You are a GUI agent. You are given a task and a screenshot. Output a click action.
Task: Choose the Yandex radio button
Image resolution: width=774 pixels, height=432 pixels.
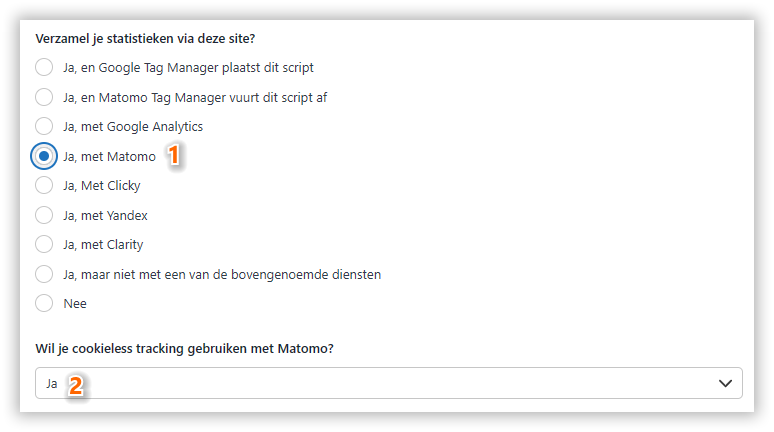pos(44,215)
